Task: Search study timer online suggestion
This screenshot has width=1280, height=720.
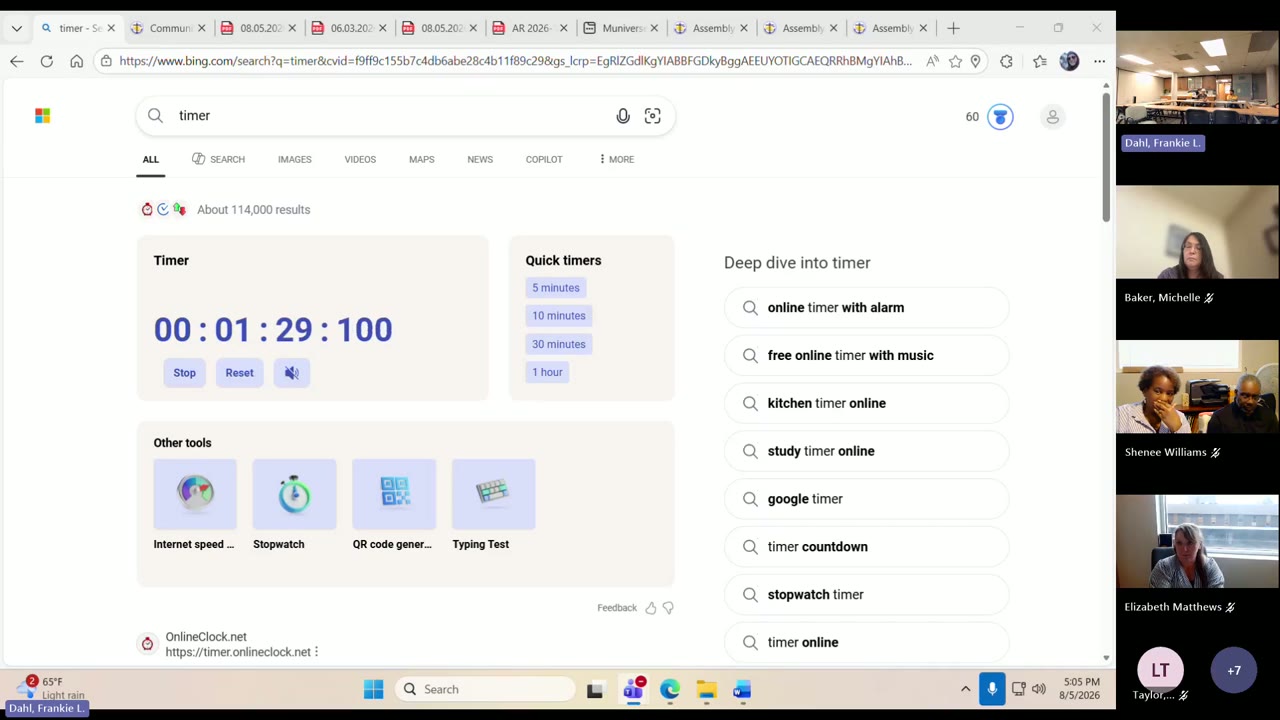Action: [866, 451]
